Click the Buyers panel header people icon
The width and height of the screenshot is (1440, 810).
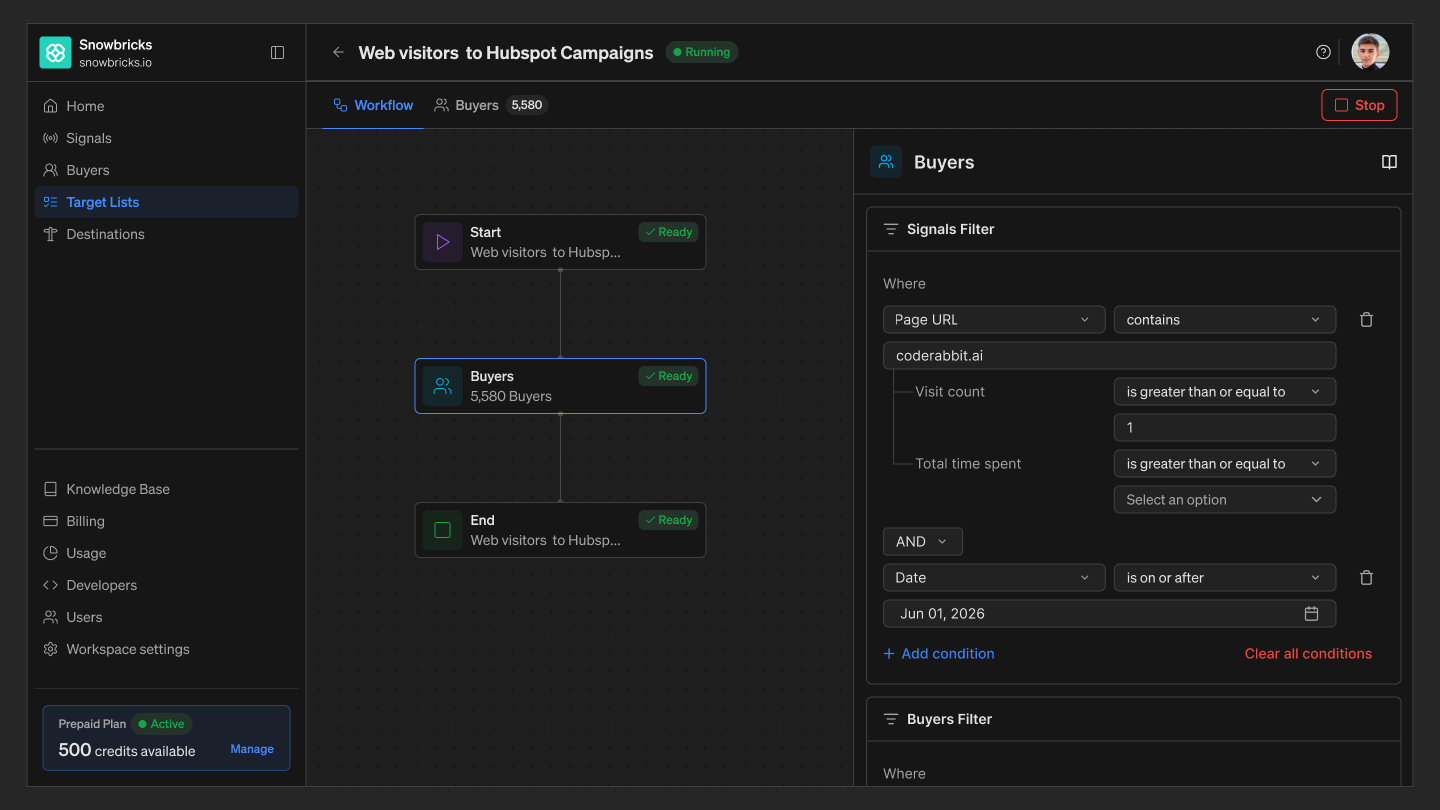(x=886, y=162)
